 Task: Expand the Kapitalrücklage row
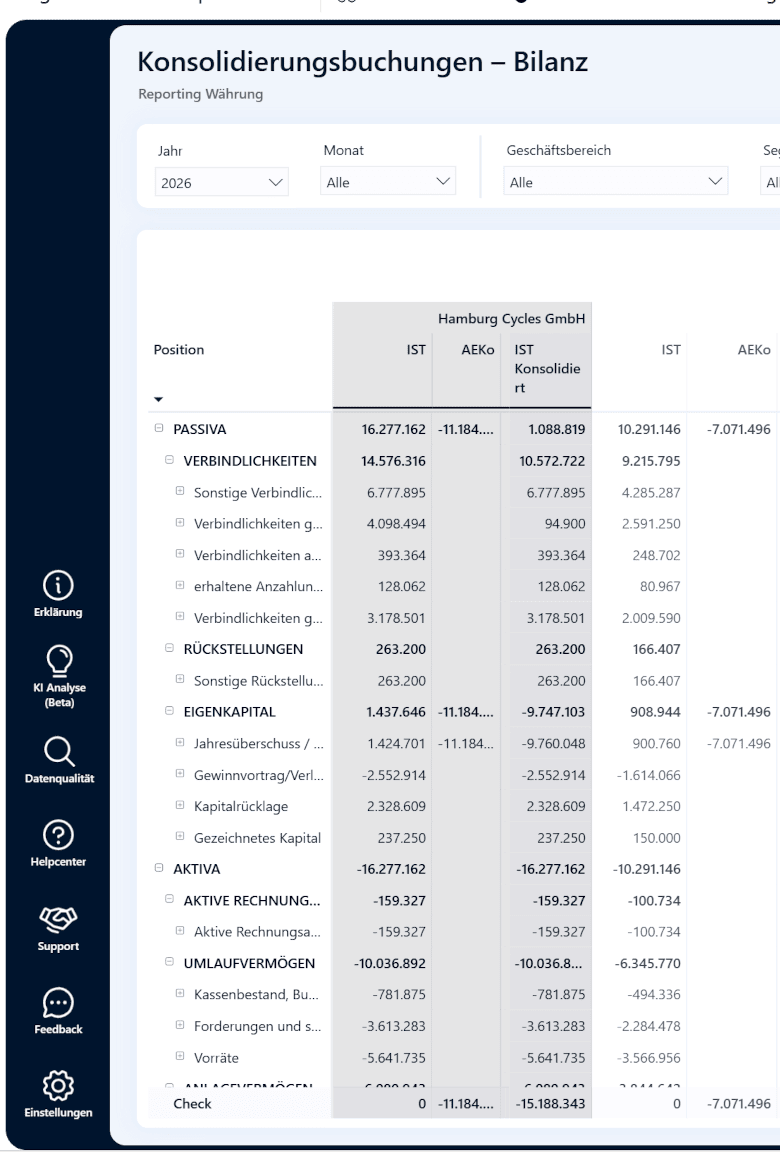(x=179, y=805)
